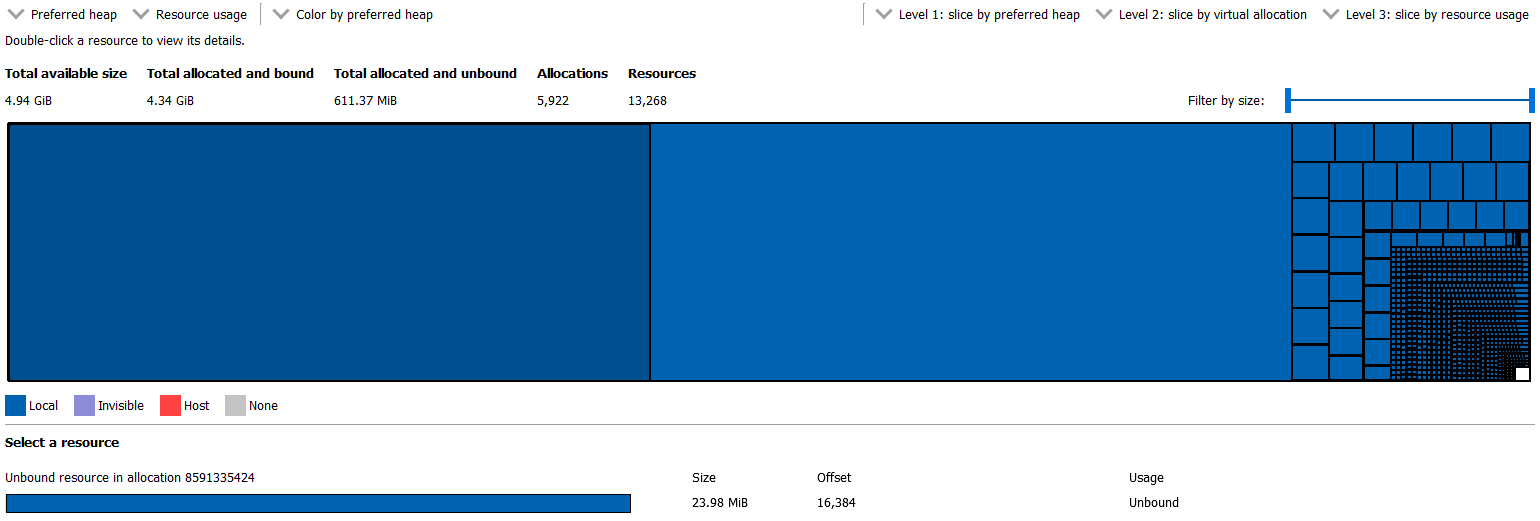Click the selected resource size bar
The height and width of the screenshot is (521, 1540).
[x=318, y=503]
